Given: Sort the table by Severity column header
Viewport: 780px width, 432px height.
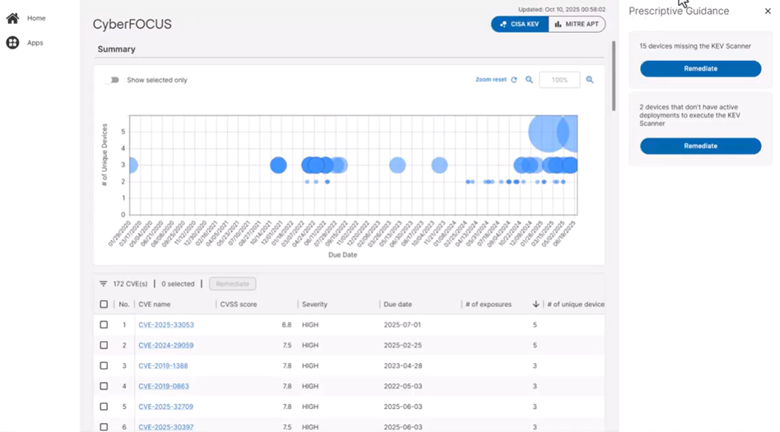Looking at the screenshot, I should (x=316, y=304).
